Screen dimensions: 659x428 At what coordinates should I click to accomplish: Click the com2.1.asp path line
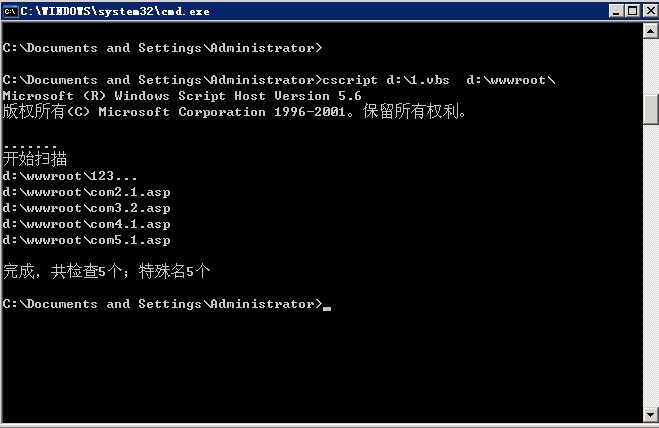pyautogui.click(x=87, y=192)
